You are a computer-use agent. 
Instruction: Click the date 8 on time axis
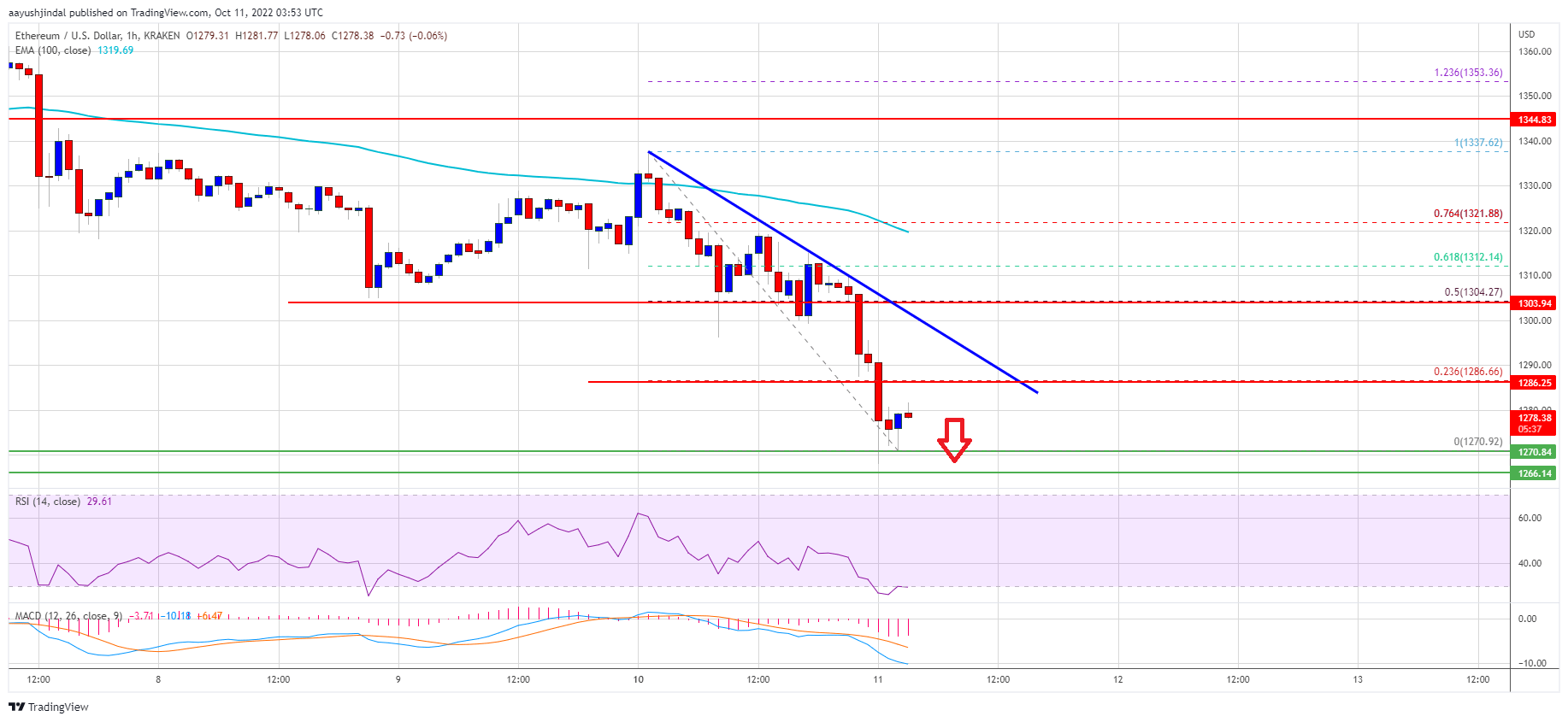(x=158, y=679)
